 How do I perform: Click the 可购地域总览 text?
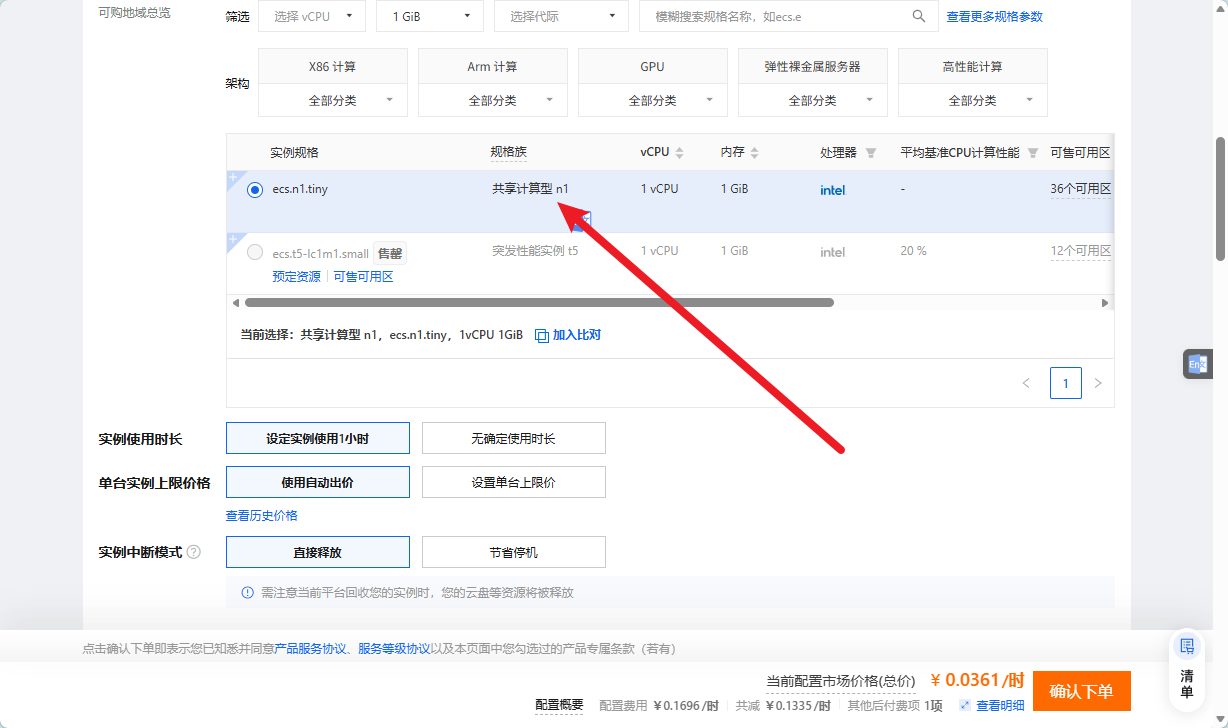tap(135, 13)
